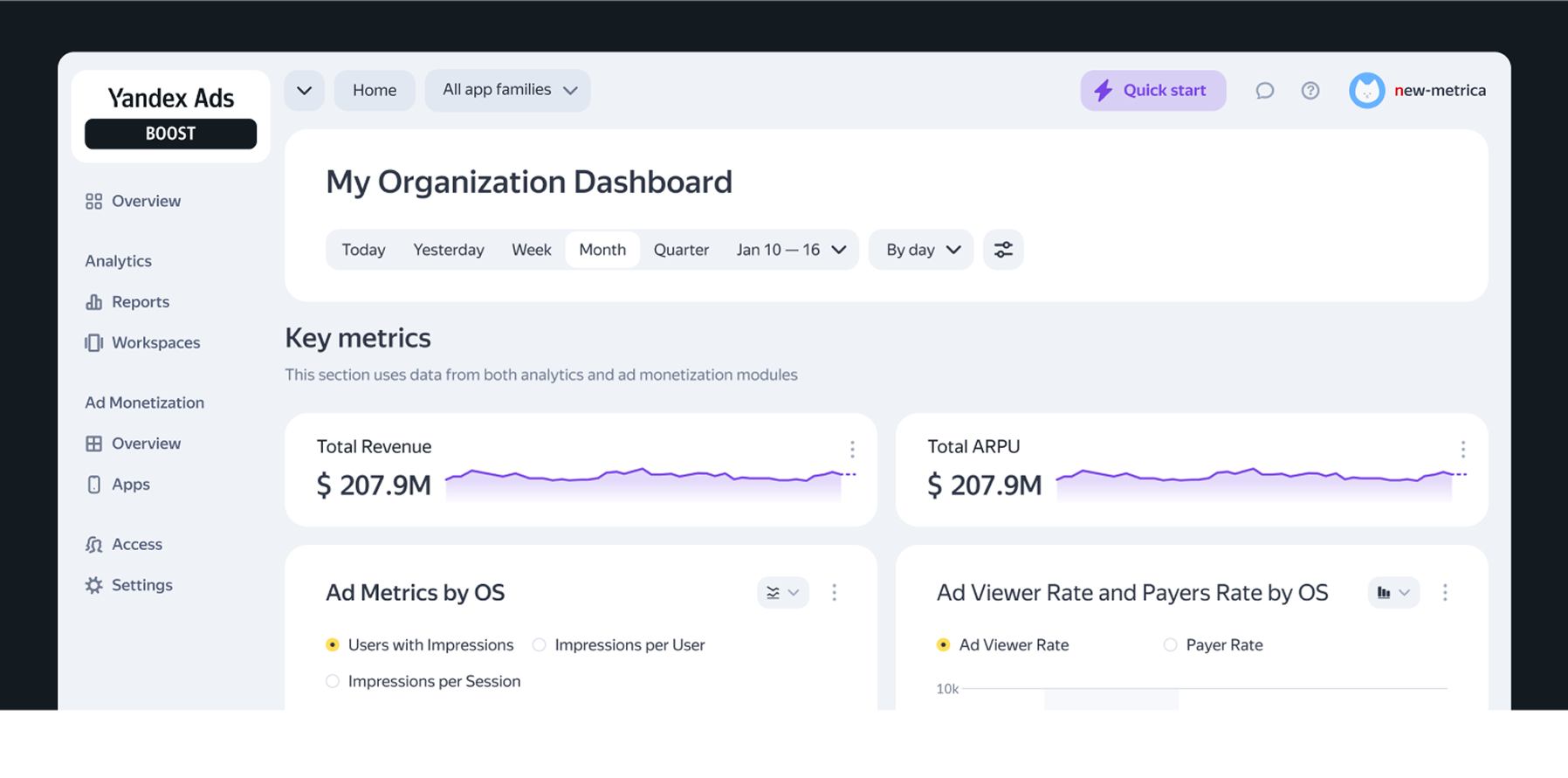
Task: Change the Ad Viewer Rate chart type
Action: [1393, 593]
